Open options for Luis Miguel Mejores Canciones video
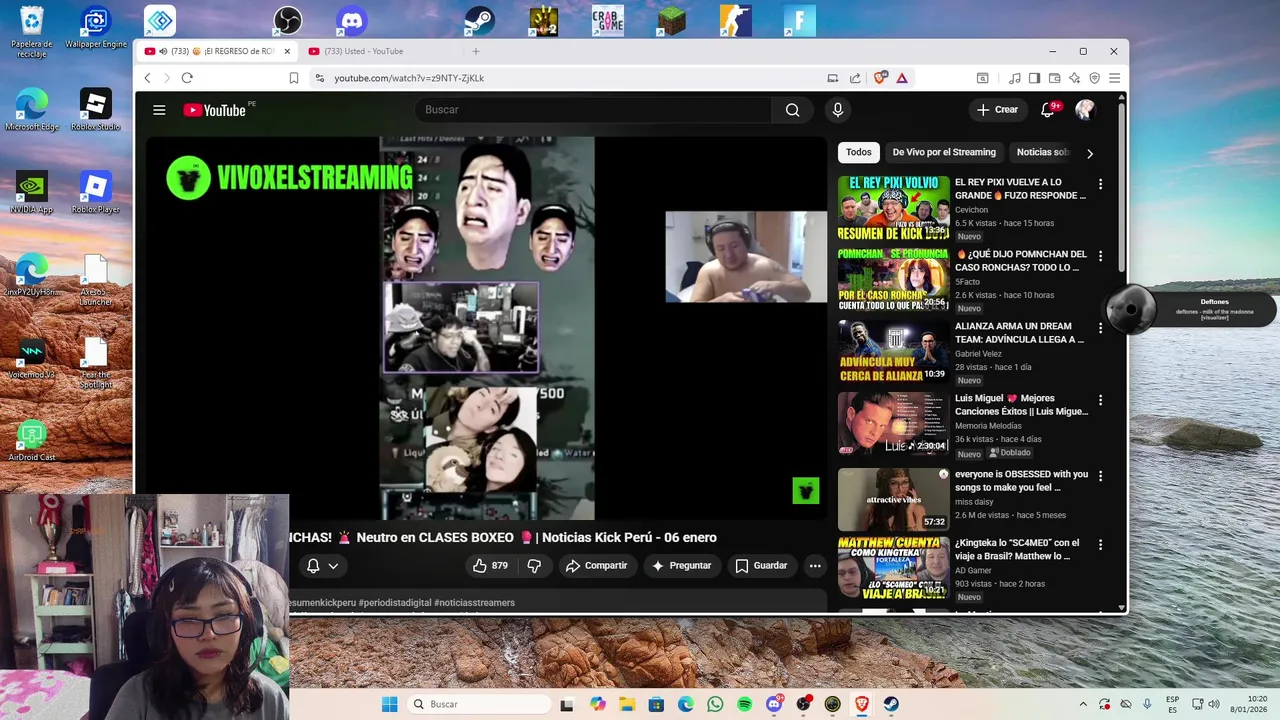 pyautogui.click(x=1100, y=400)
